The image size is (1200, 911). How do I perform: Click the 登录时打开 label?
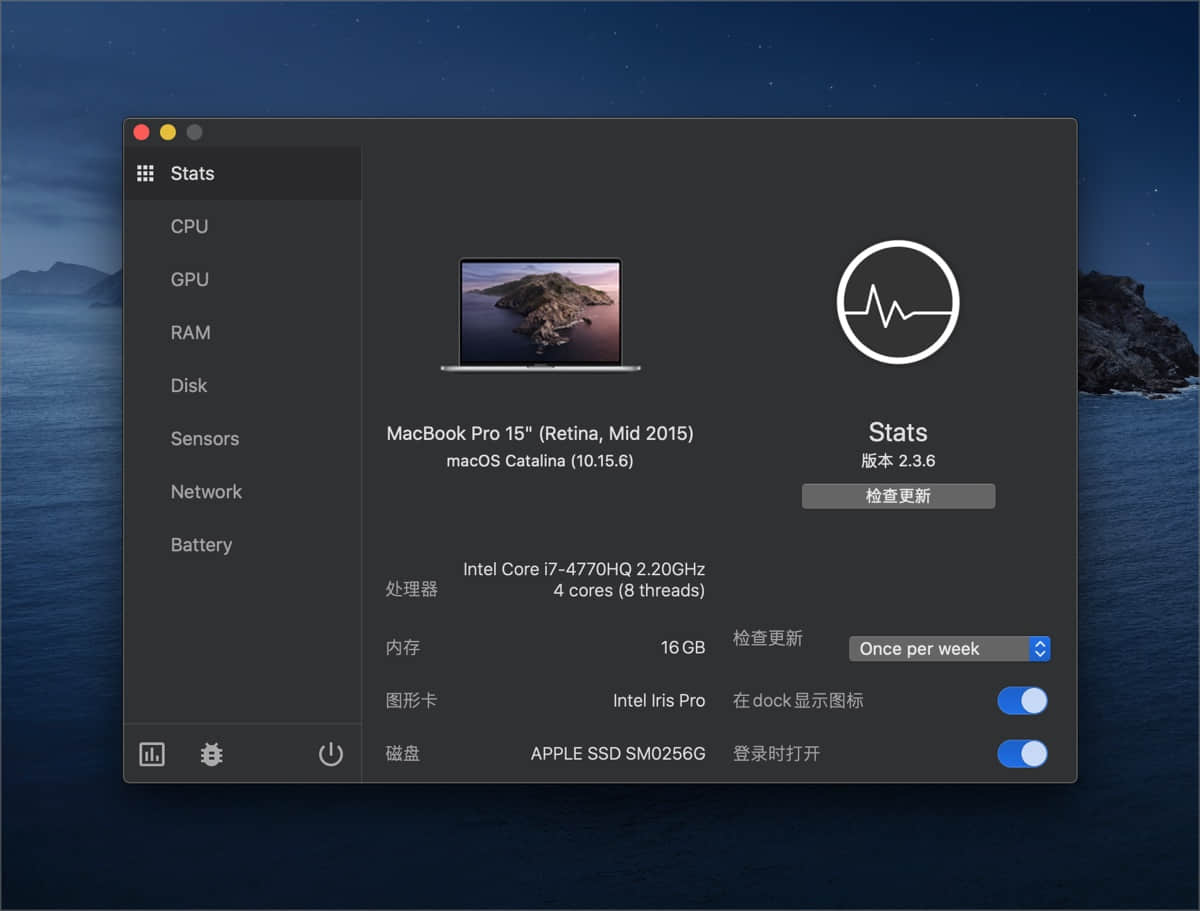(776, 754)
